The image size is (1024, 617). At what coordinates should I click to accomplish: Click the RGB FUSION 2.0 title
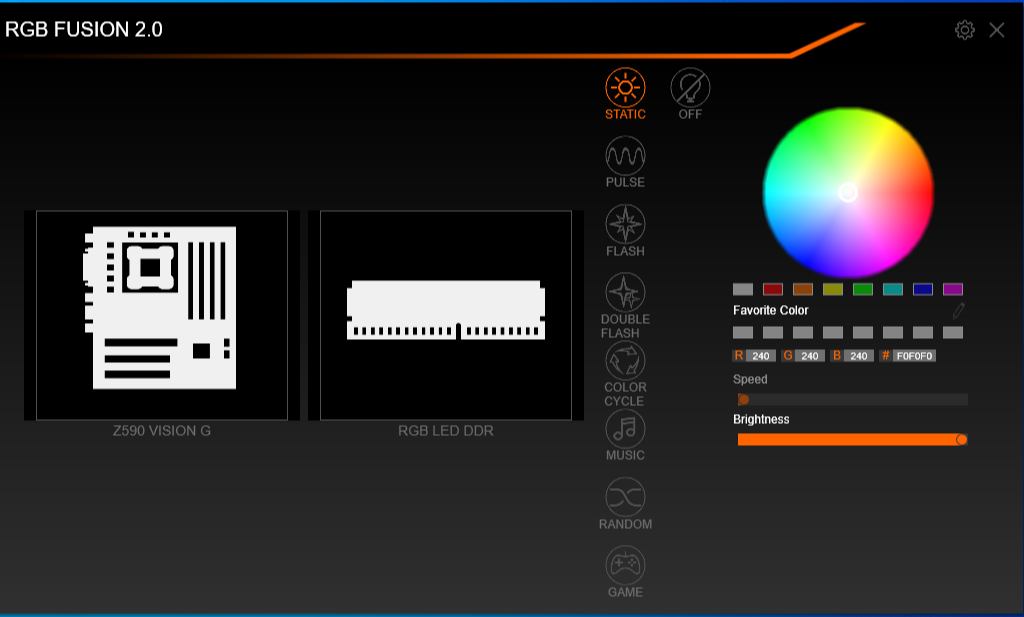pos(84,29)
